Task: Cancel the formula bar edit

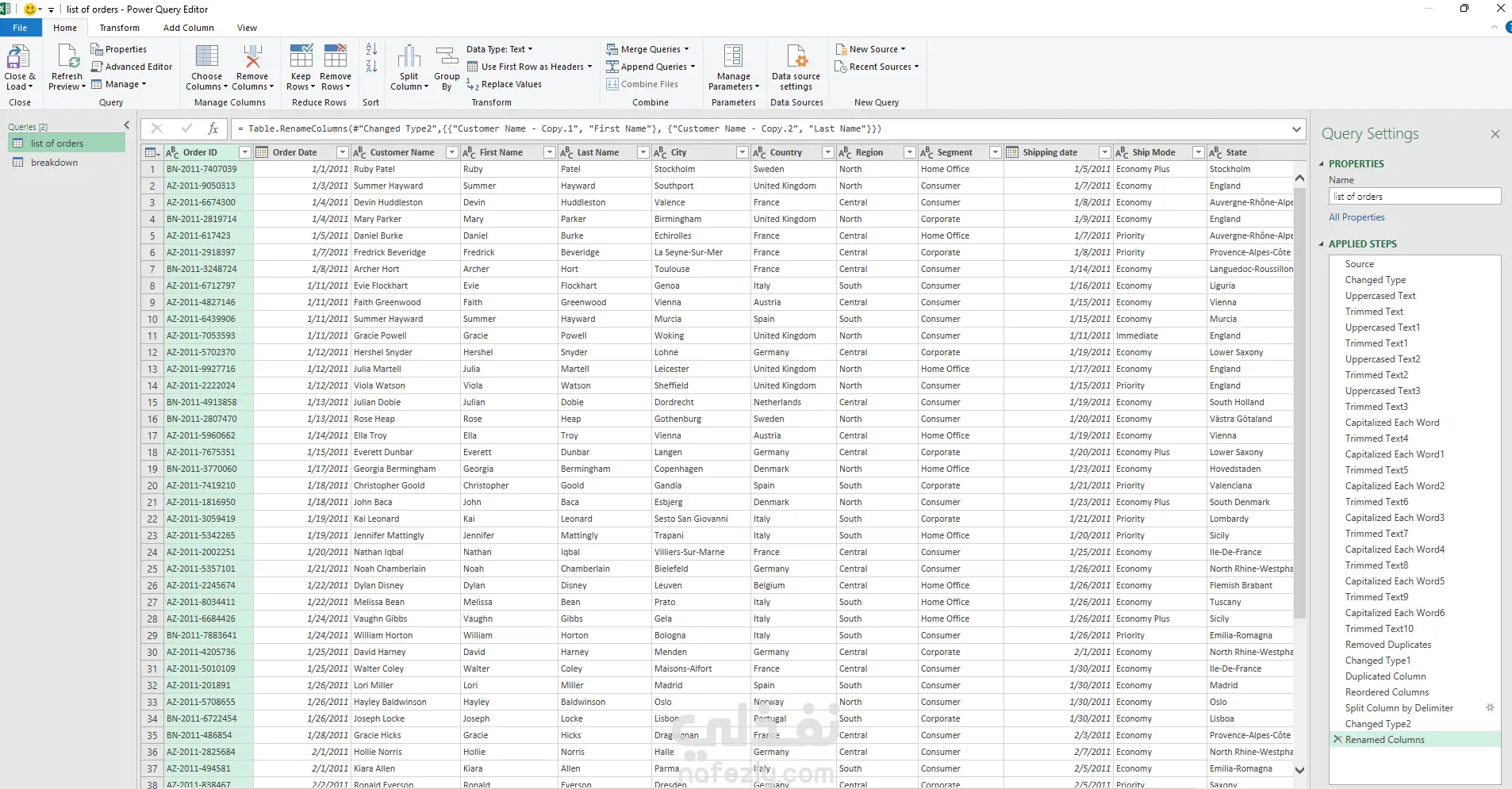Action: tap(156, 128)
